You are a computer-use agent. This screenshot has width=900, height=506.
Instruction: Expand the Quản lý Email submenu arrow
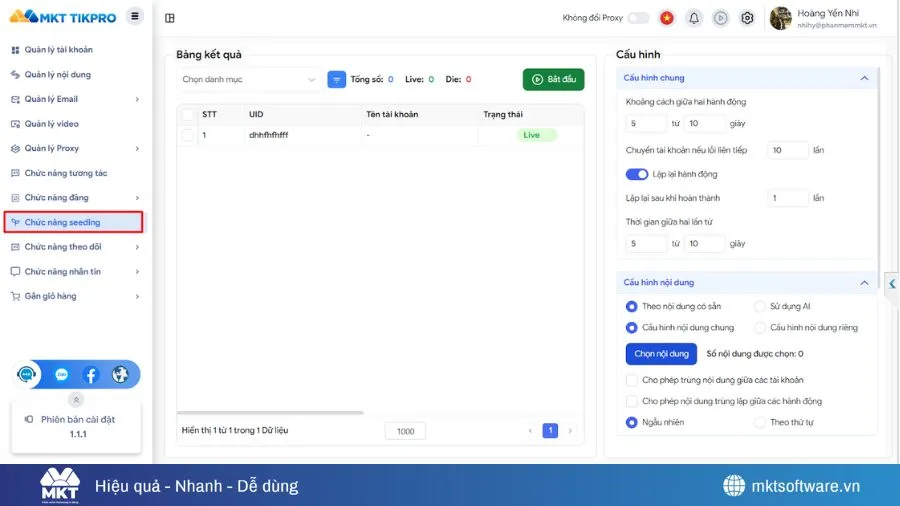point(137,99)
